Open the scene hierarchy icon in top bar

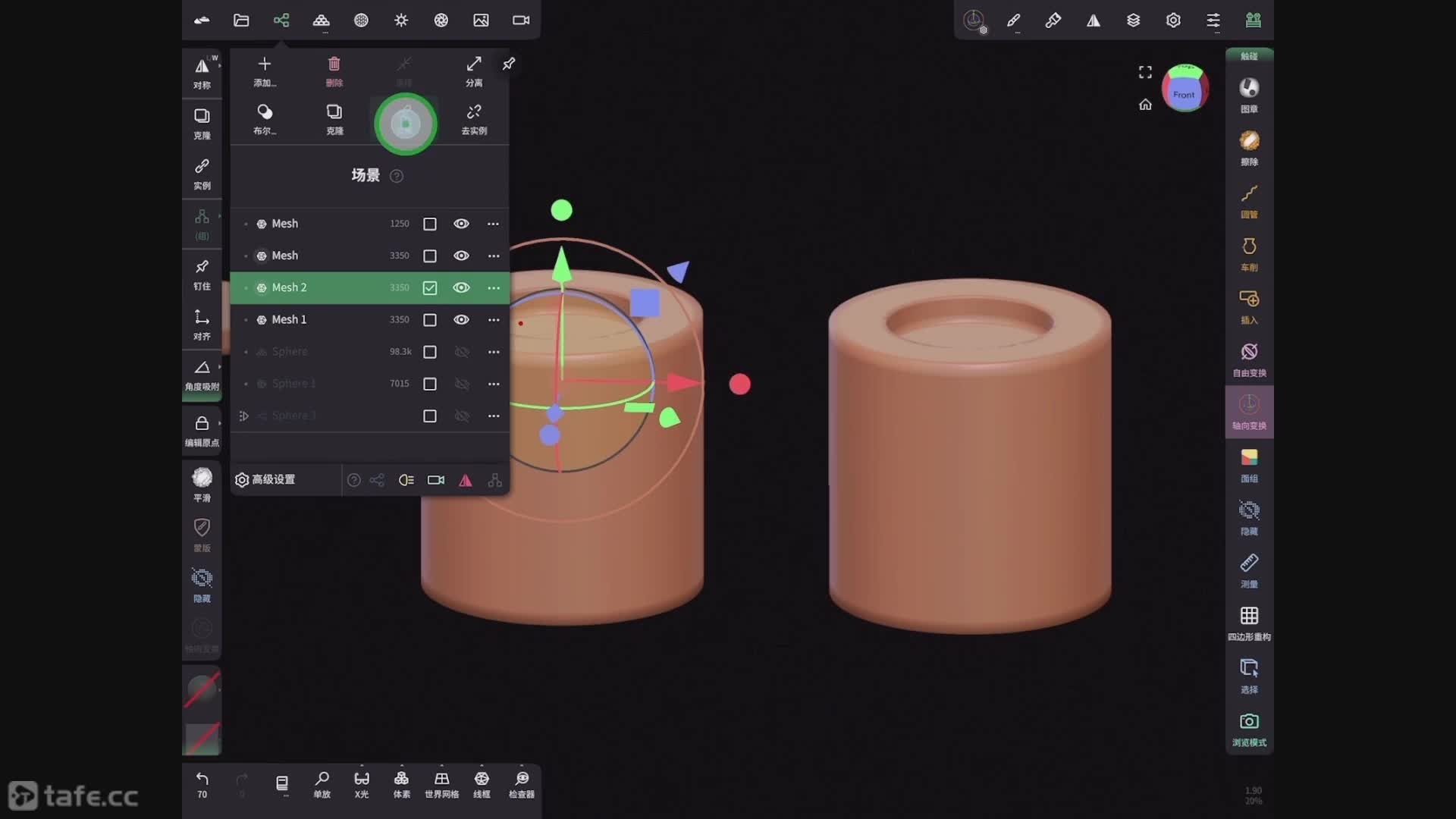point(281,20)
